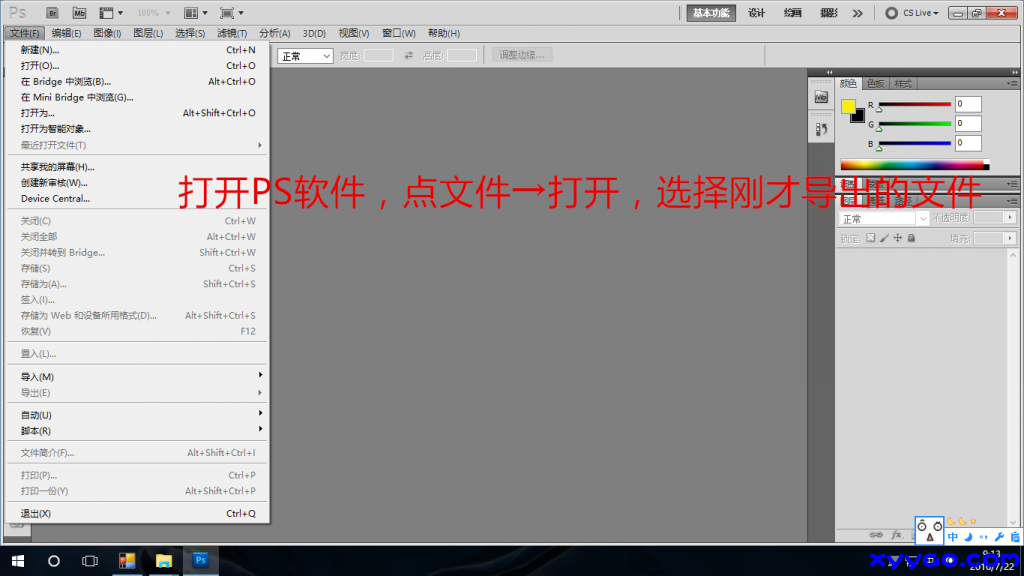Open the collapsed History panel icon
The image size is (1024, 576).
pyautogui.click(x=821, y=129)
